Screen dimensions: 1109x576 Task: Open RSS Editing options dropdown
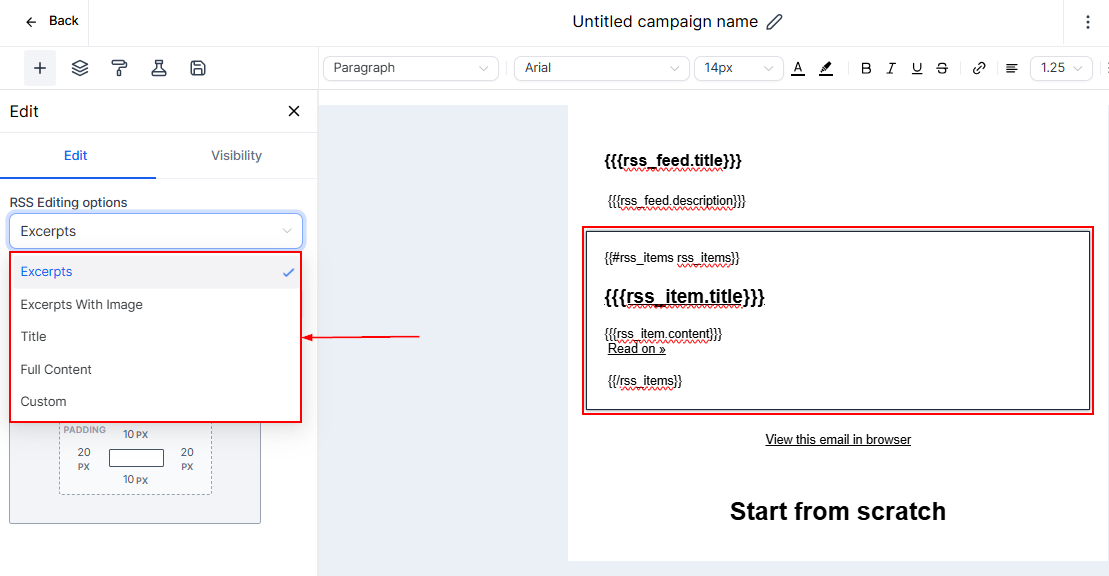pyautogui.click(x=156, y=231)
